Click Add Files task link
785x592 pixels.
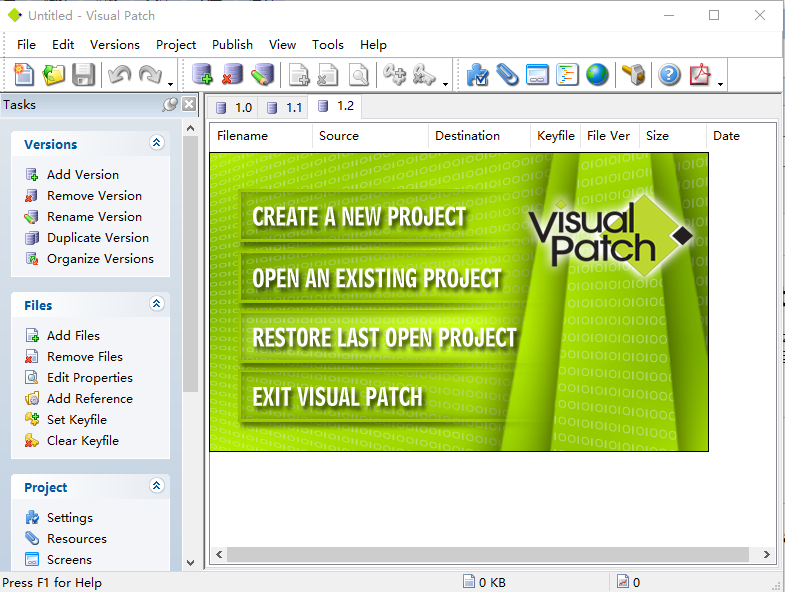pyautogui.click(x=73, y=336)
